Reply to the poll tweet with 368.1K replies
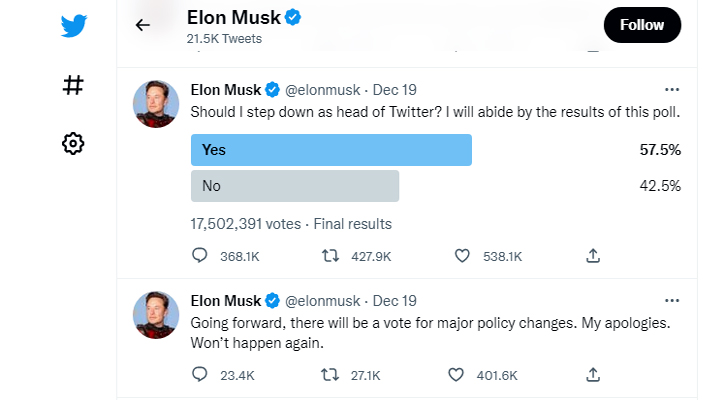Screen dimensions: 725x400 coord(200,255)
